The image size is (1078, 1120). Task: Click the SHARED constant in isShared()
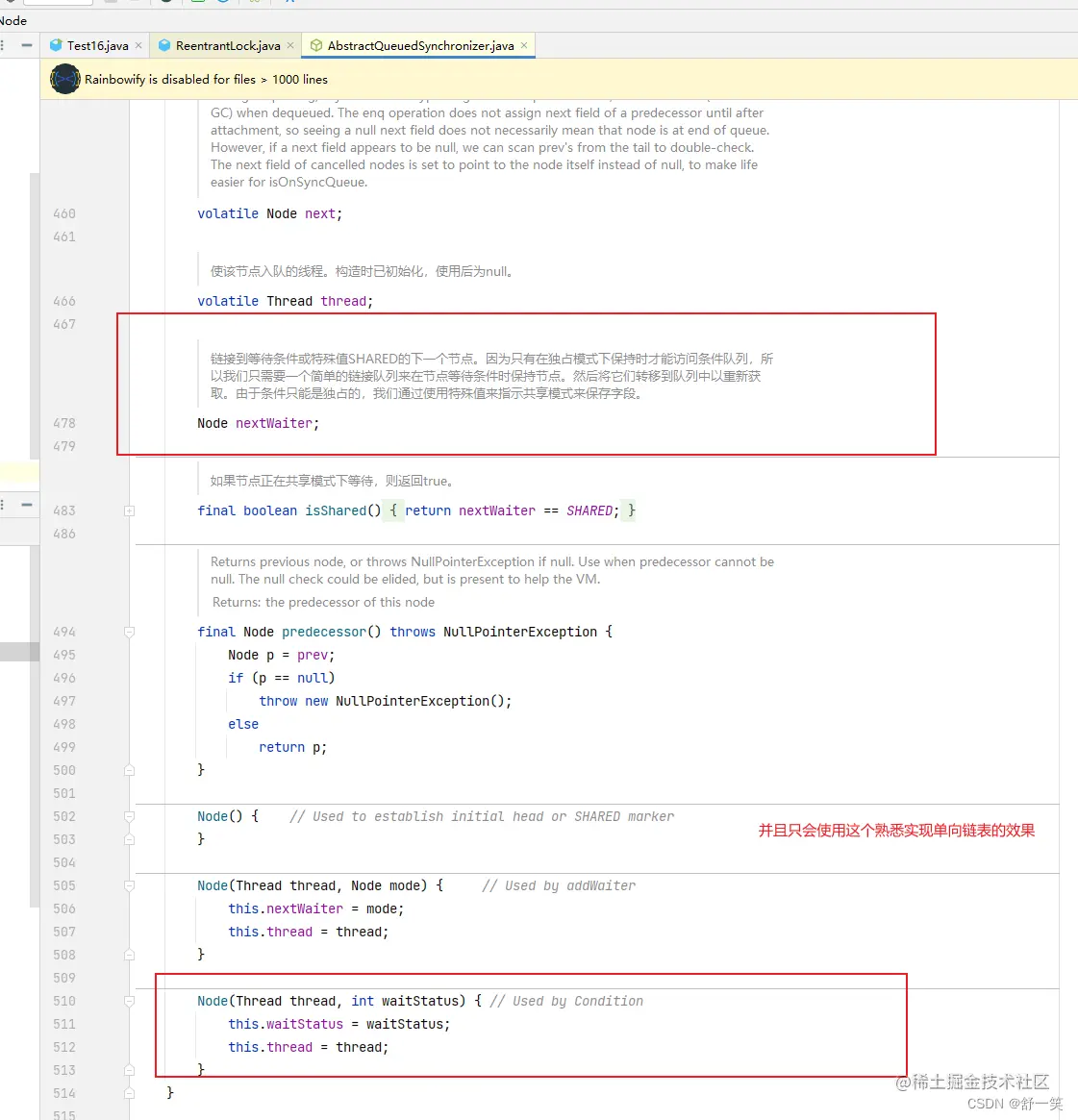(x=589, y=510)
